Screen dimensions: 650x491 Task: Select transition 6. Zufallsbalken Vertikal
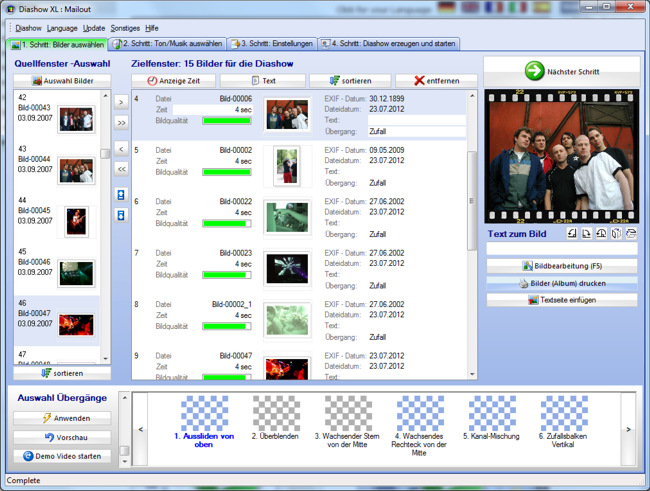coord(563,421)
